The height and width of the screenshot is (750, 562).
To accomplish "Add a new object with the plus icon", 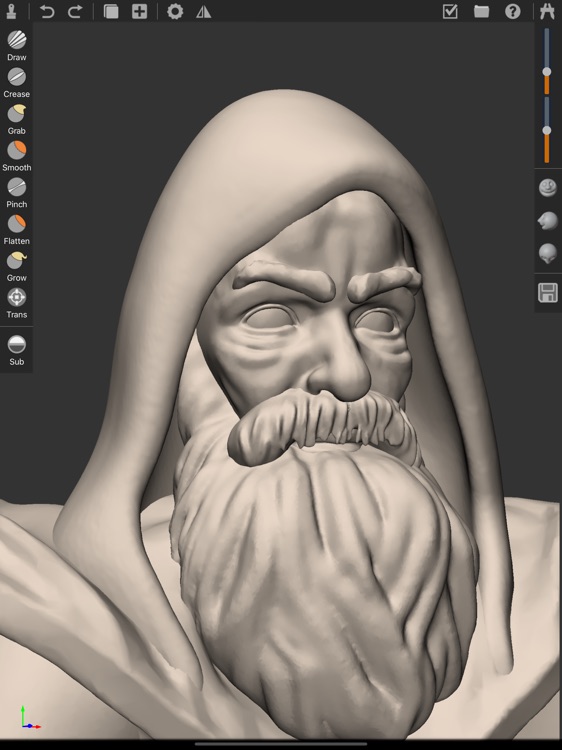I will tap(139, 11).
